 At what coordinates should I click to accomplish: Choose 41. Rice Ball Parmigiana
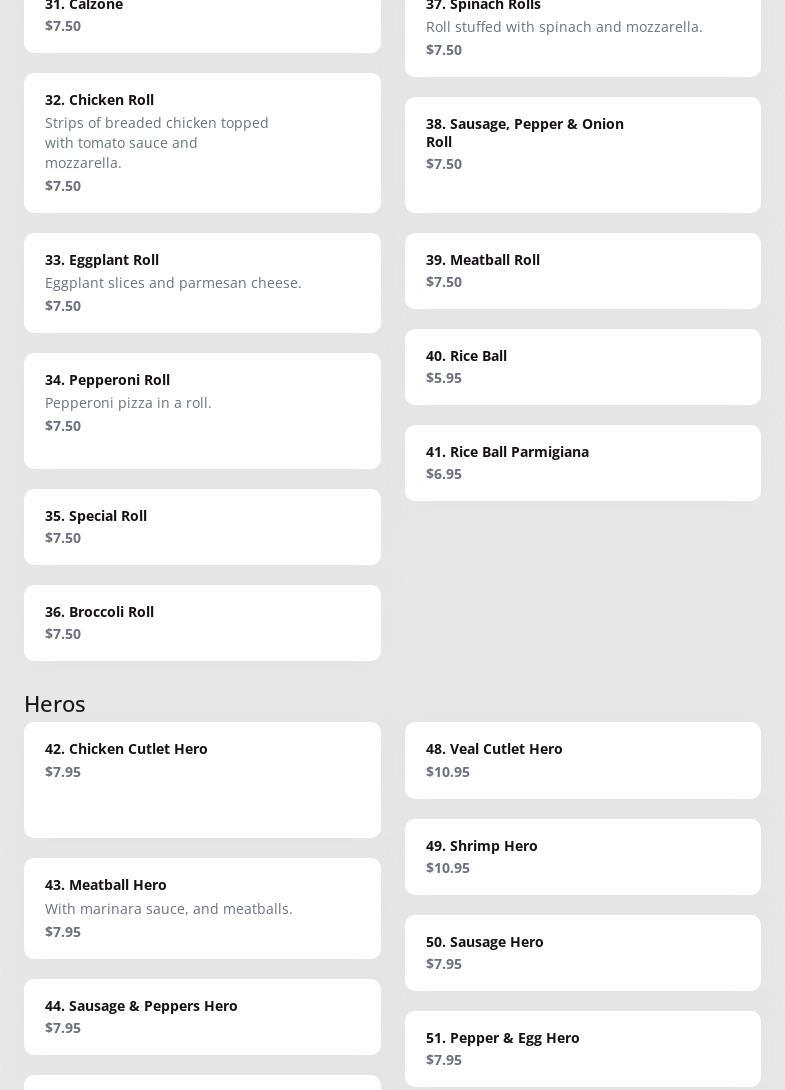tap(582, 462)
